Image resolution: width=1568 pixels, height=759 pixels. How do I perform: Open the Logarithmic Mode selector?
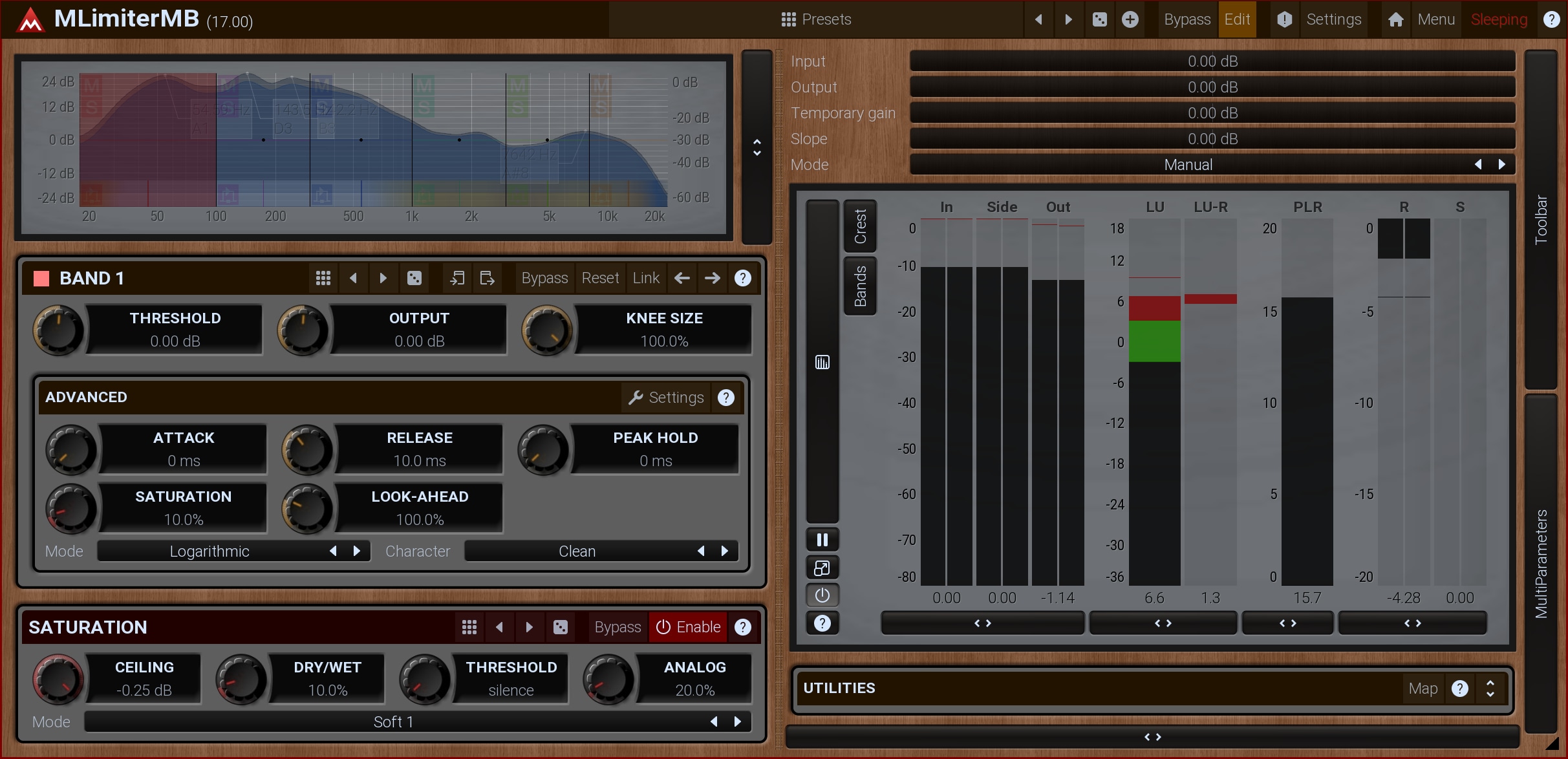tap(209, 551)
